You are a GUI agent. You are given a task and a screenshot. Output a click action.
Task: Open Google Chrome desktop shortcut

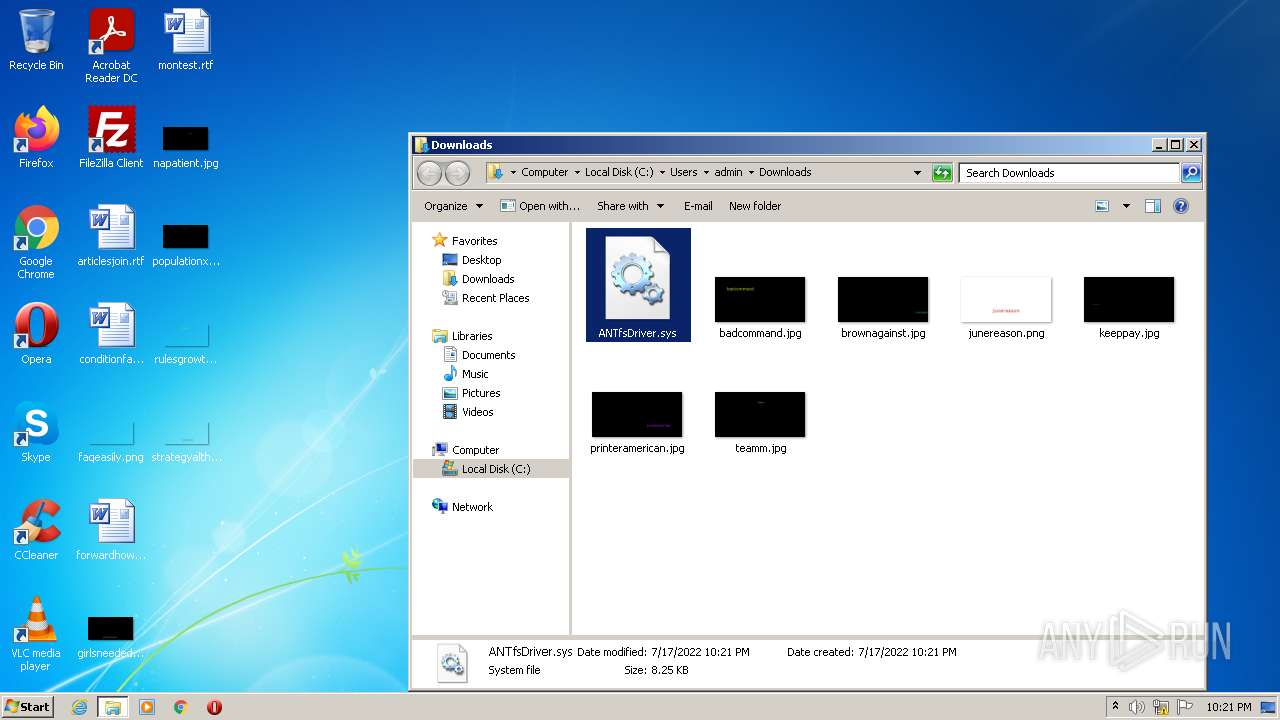36,242
